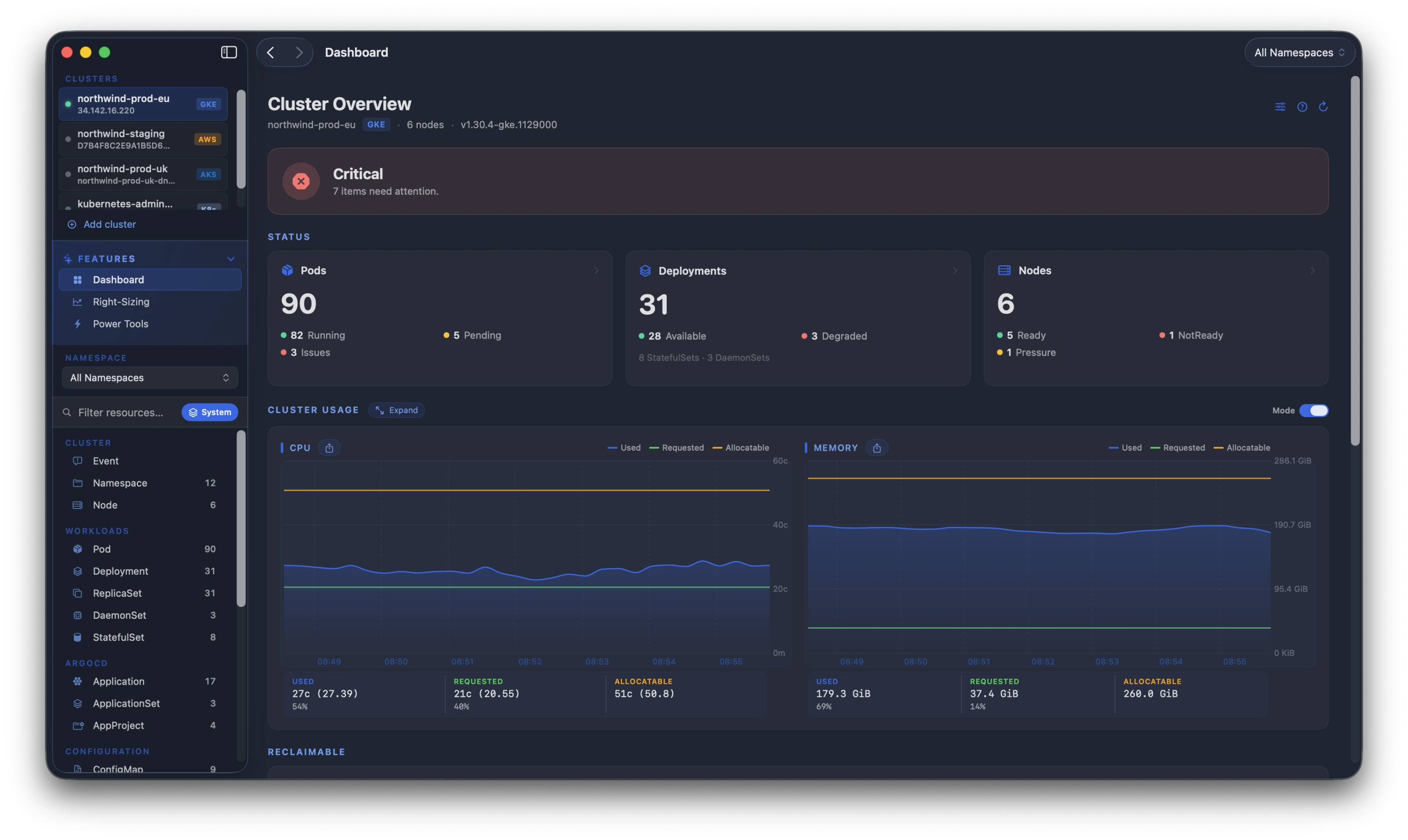Image resolution: width=1408 pixels, height=840 pixels.
Task: Toggle the System resources filter
Action: [209, 412]
